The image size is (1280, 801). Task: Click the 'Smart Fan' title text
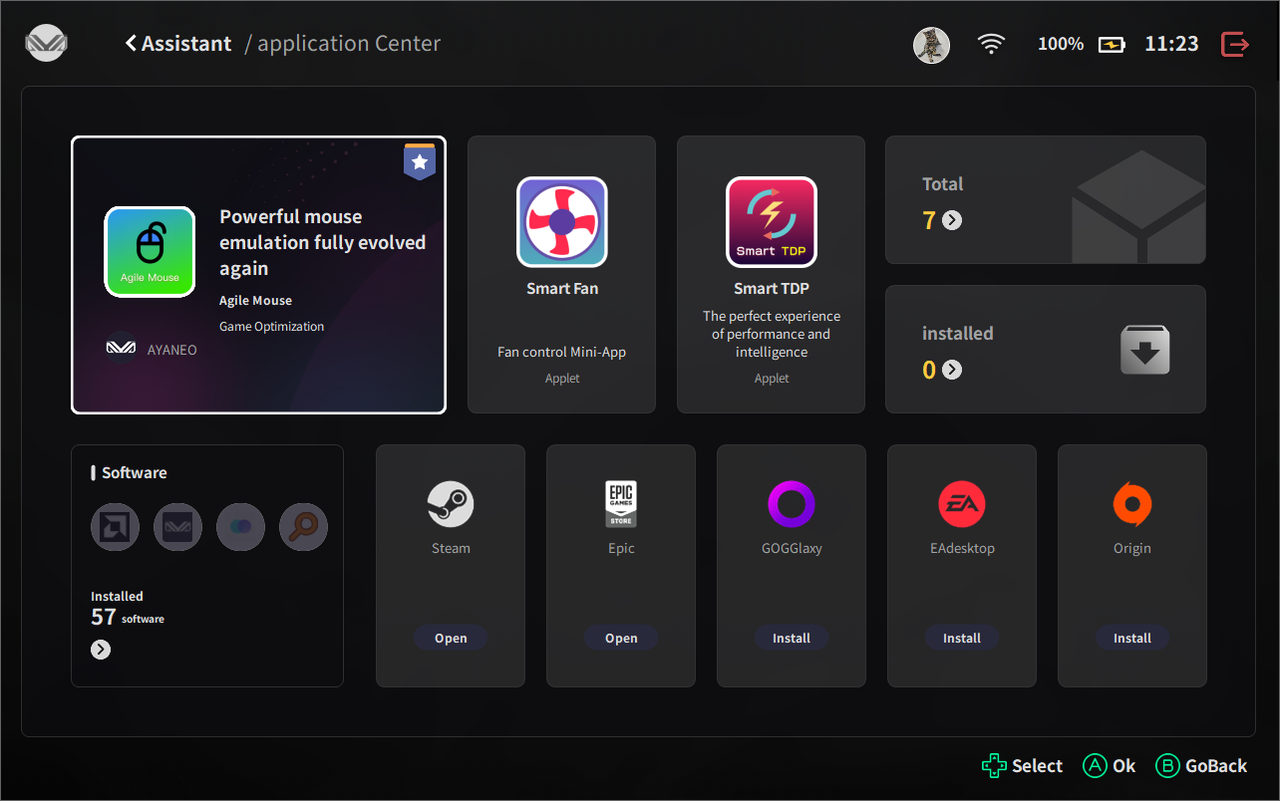point(562,288)
